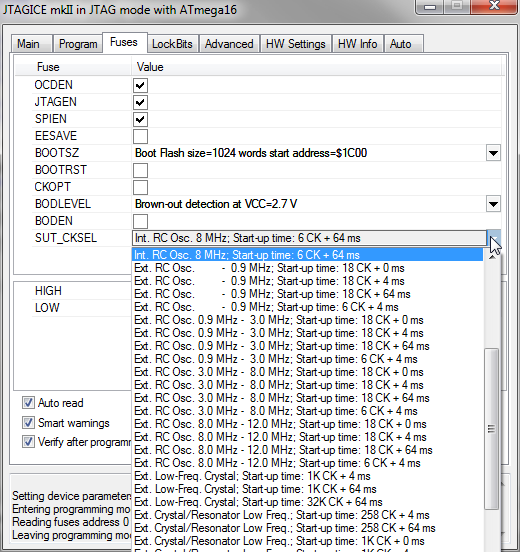520x552 pixels.
Task: Toggle Verify after programming checkbox
Action: click(28, 441)
